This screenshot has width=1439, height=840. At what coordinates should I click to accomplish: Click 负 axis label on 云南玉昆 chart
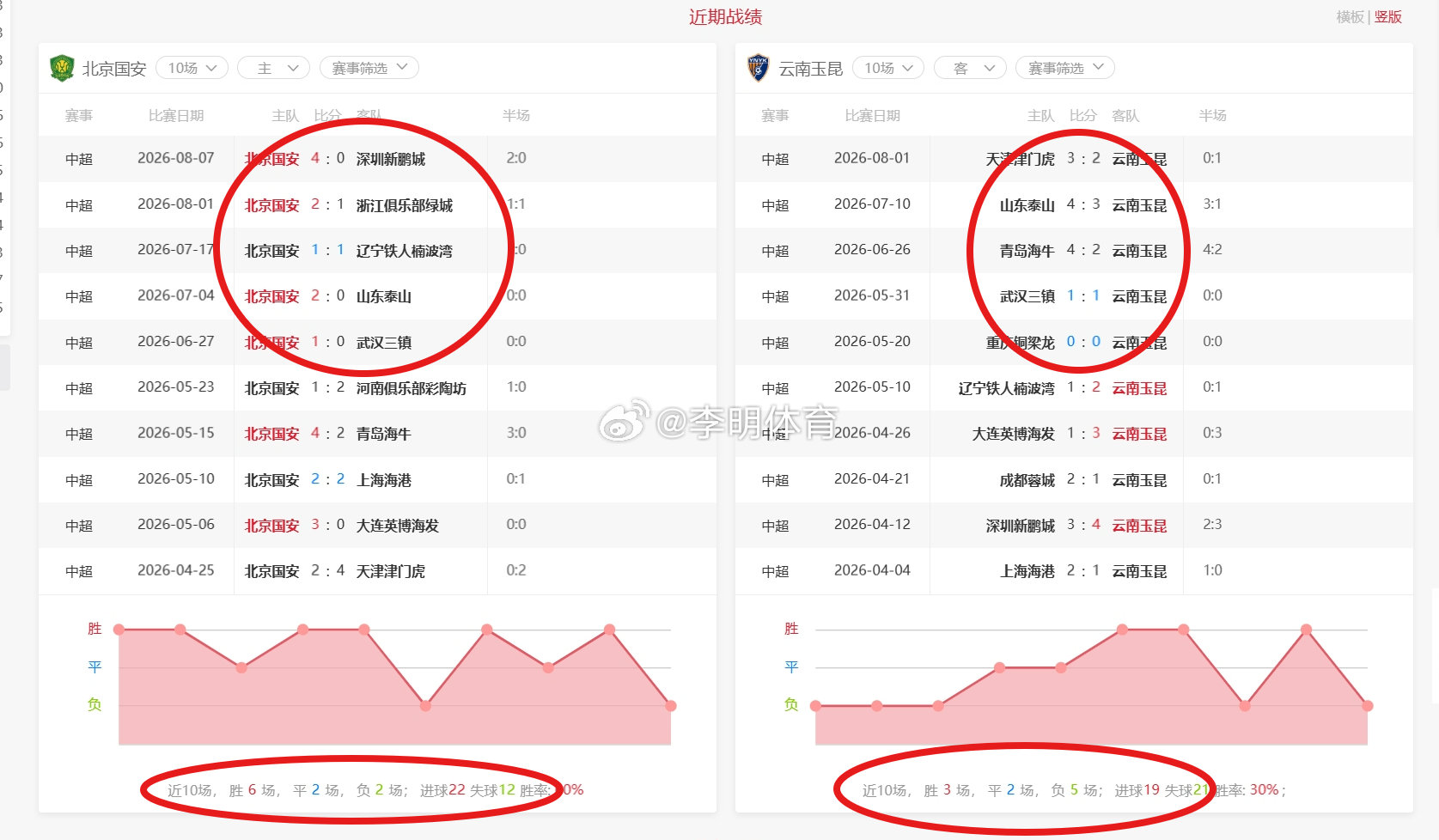coord(791,704)
